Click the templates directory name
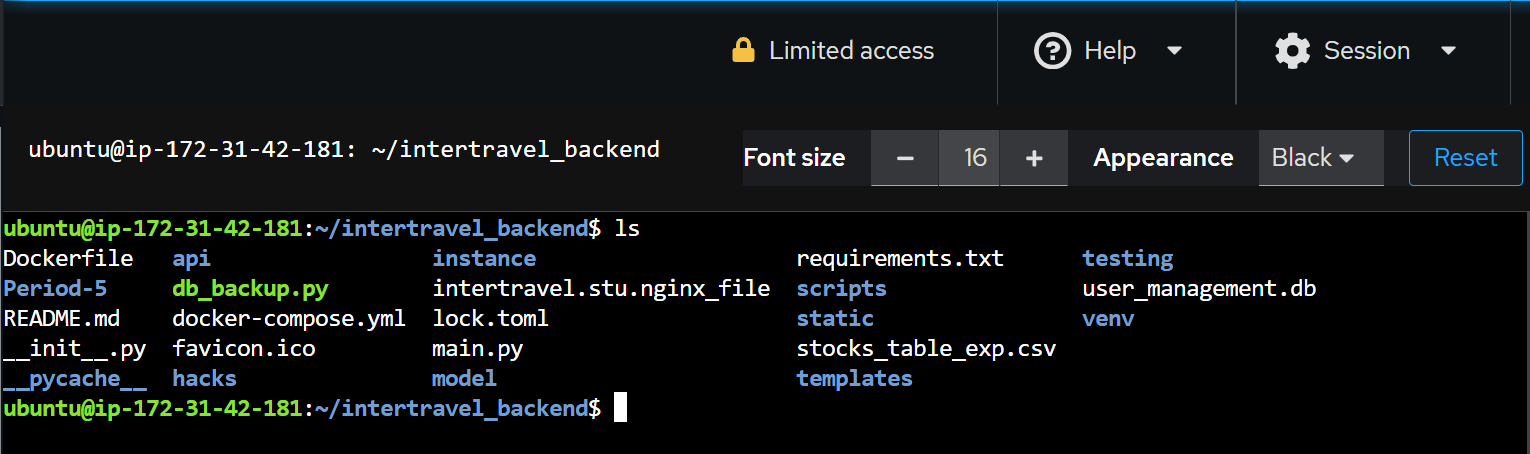 click(x=854, y=379)
